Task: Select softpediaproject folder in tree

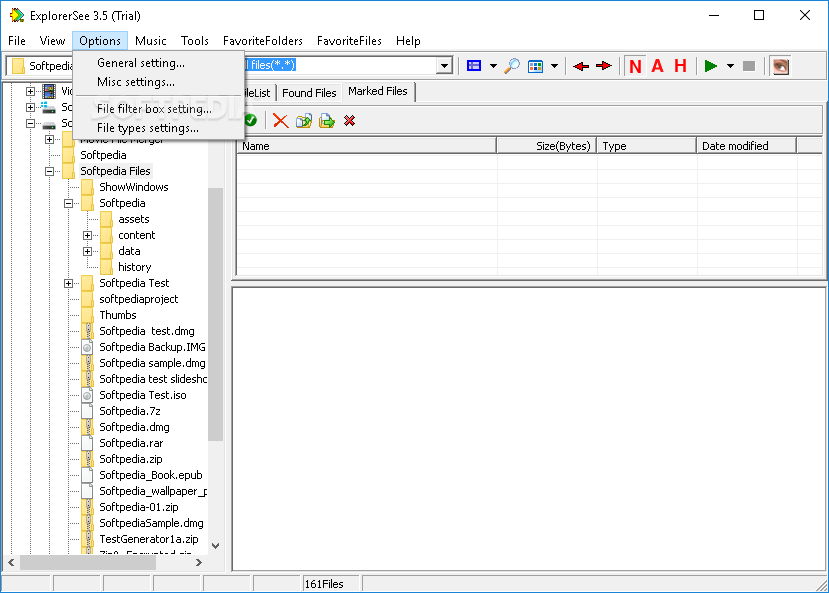Action: (x=139, y=299)
